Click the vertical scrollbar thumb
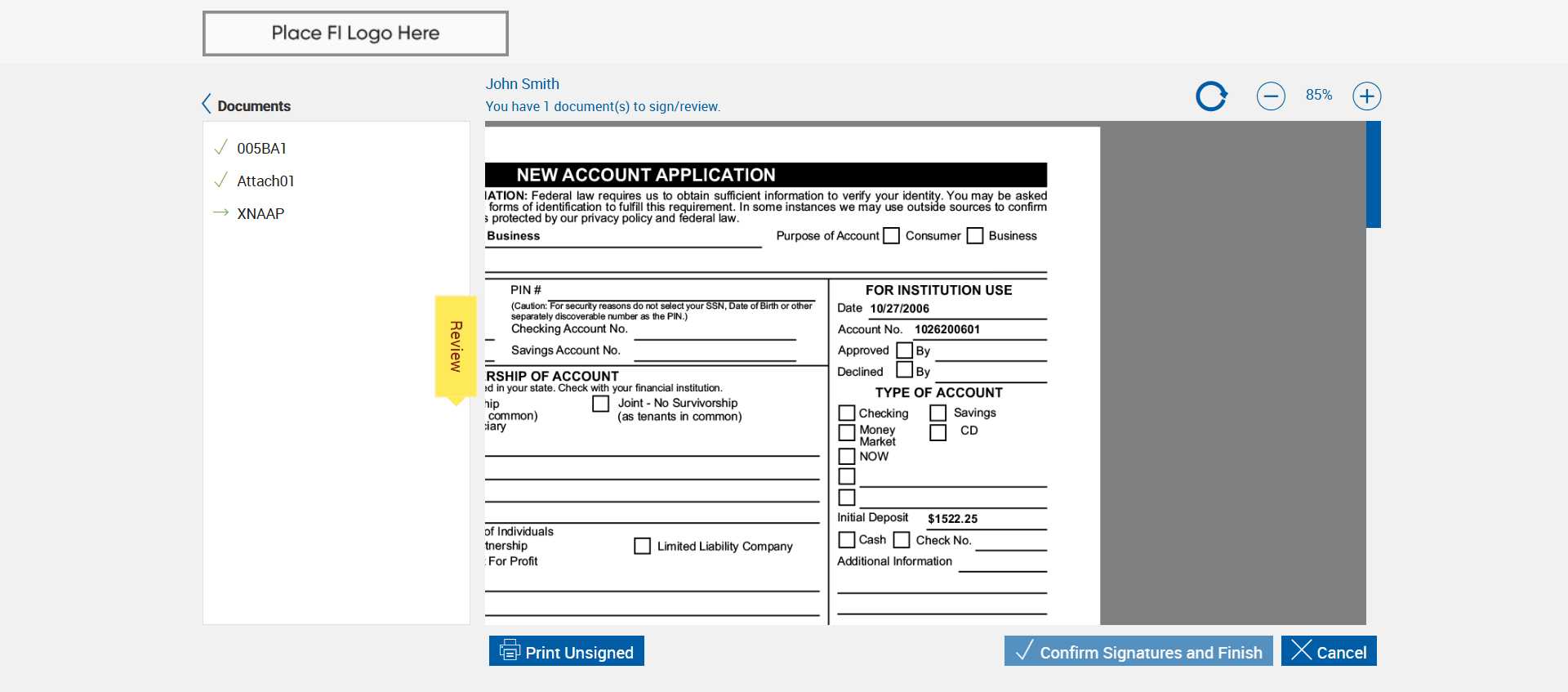This screenshot has width=1568, height=692. [x=1374, y=174]
